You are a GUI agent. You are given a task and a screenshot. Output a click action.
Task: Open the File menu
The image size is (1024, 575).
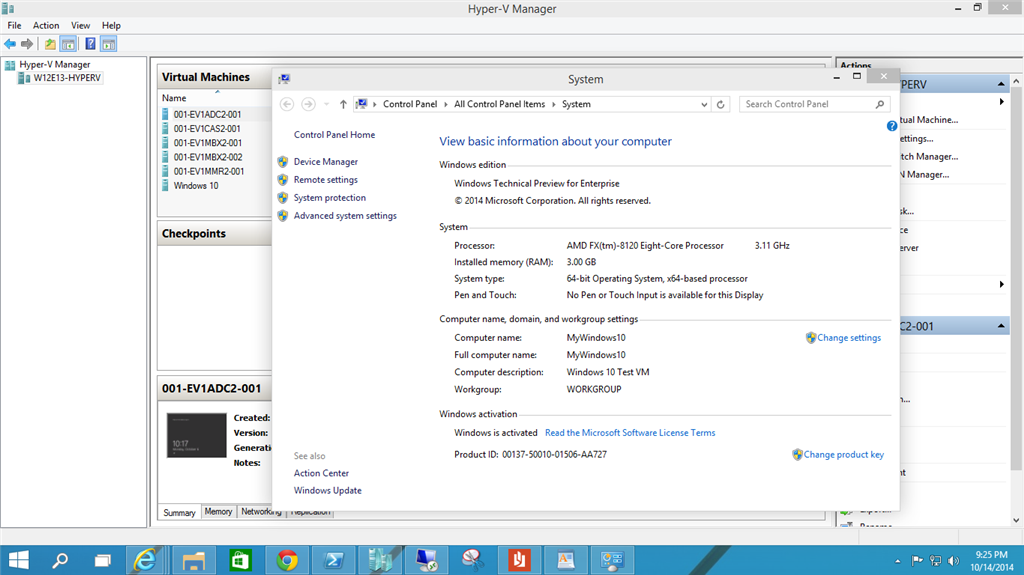[14, 25]
